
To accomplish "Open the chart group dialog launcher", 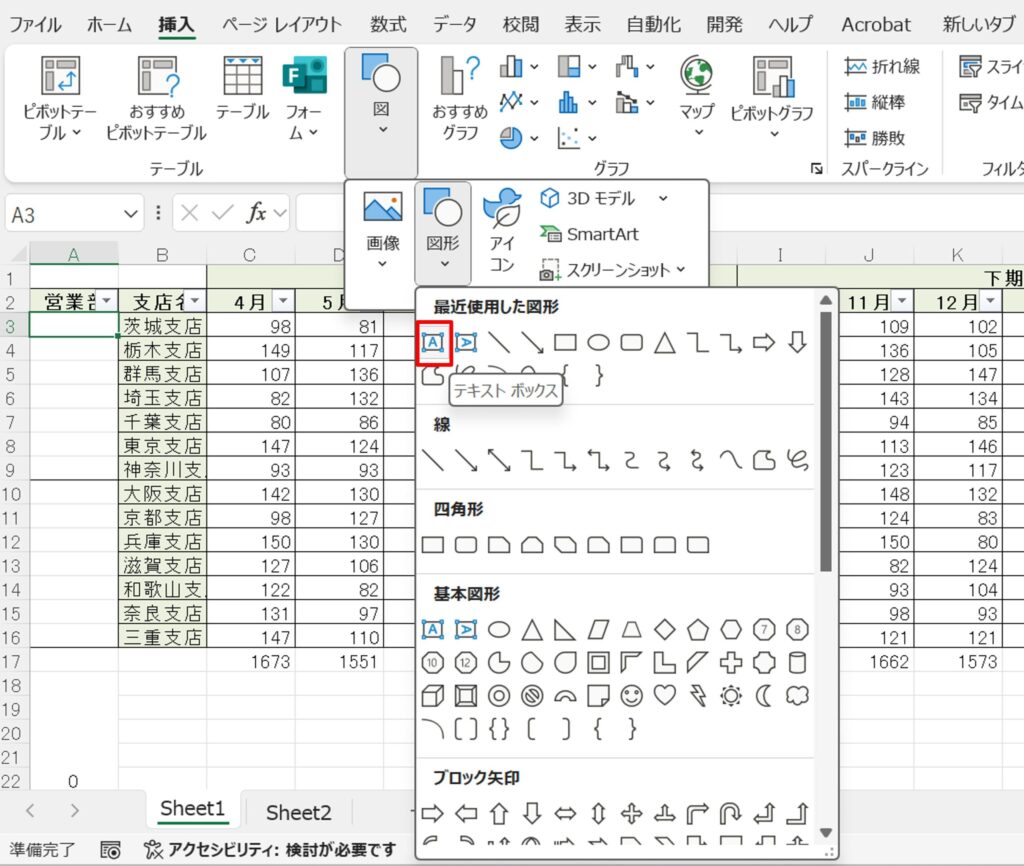I will point(816,169).
